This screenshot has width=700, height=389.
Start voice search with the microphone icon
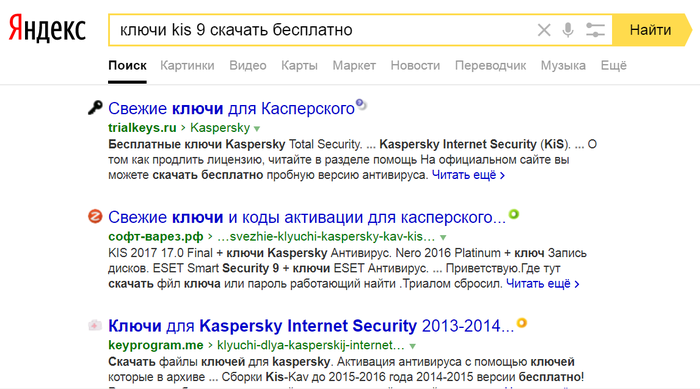click(568, 30)
